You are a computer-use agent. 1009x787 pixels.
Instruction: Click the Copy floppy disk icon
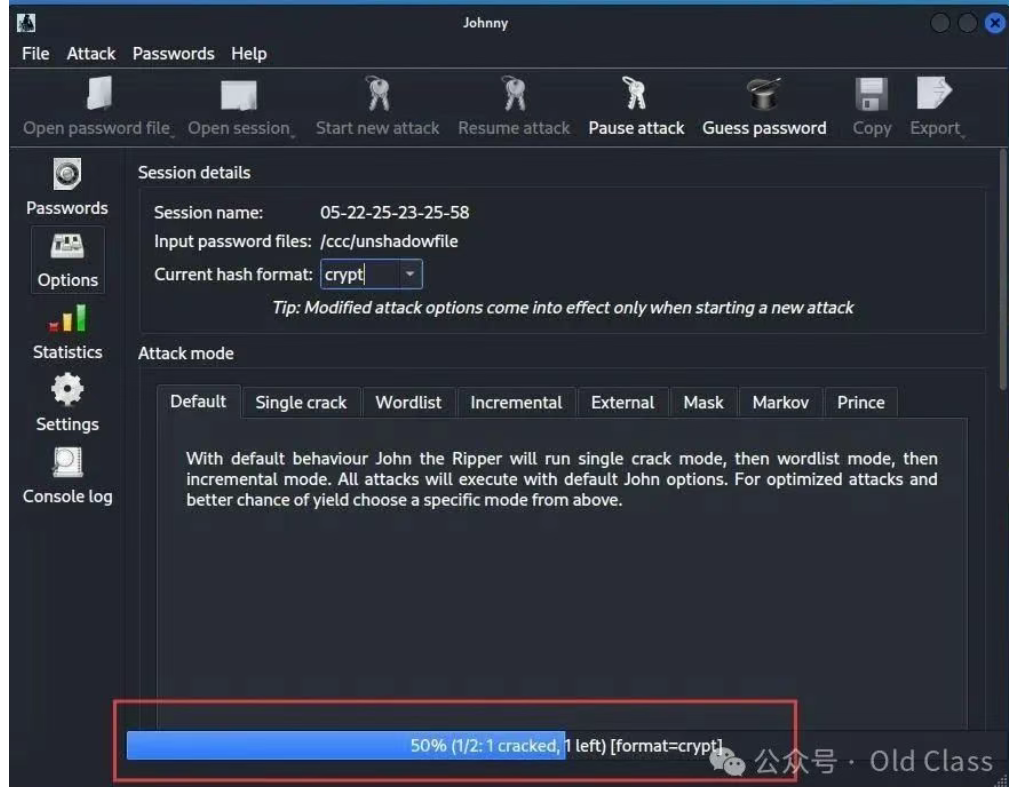tap(871, 94)
